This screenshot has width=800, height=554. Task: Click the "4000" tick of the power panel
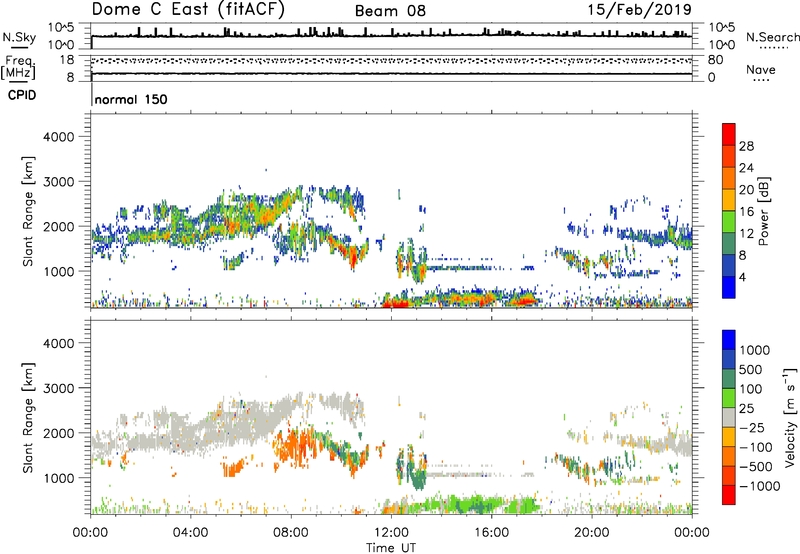click(59, 137)
